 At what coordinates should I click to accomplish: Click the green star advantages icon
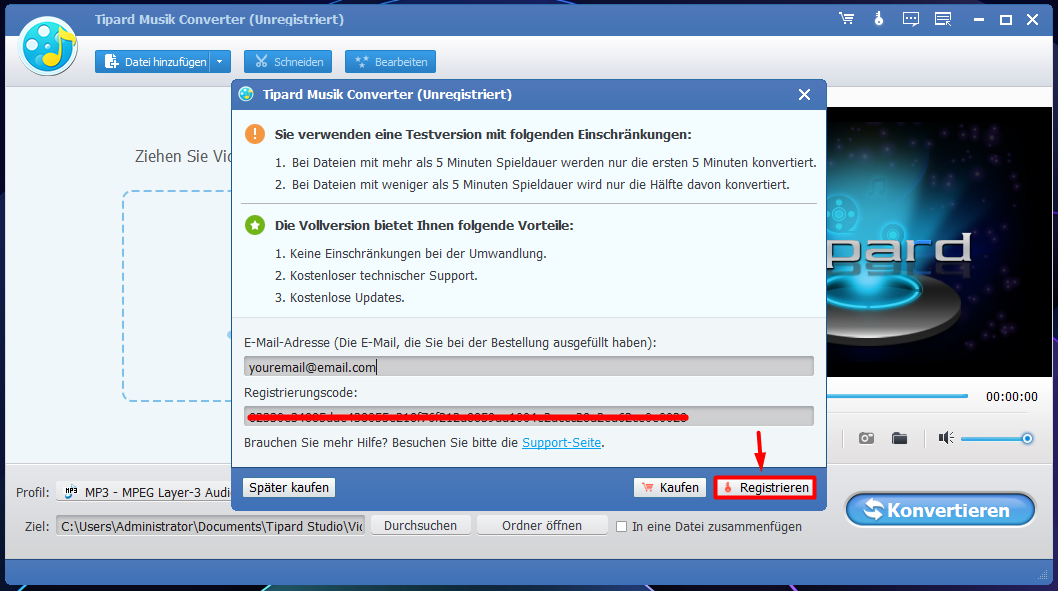(x=255, y=225)
